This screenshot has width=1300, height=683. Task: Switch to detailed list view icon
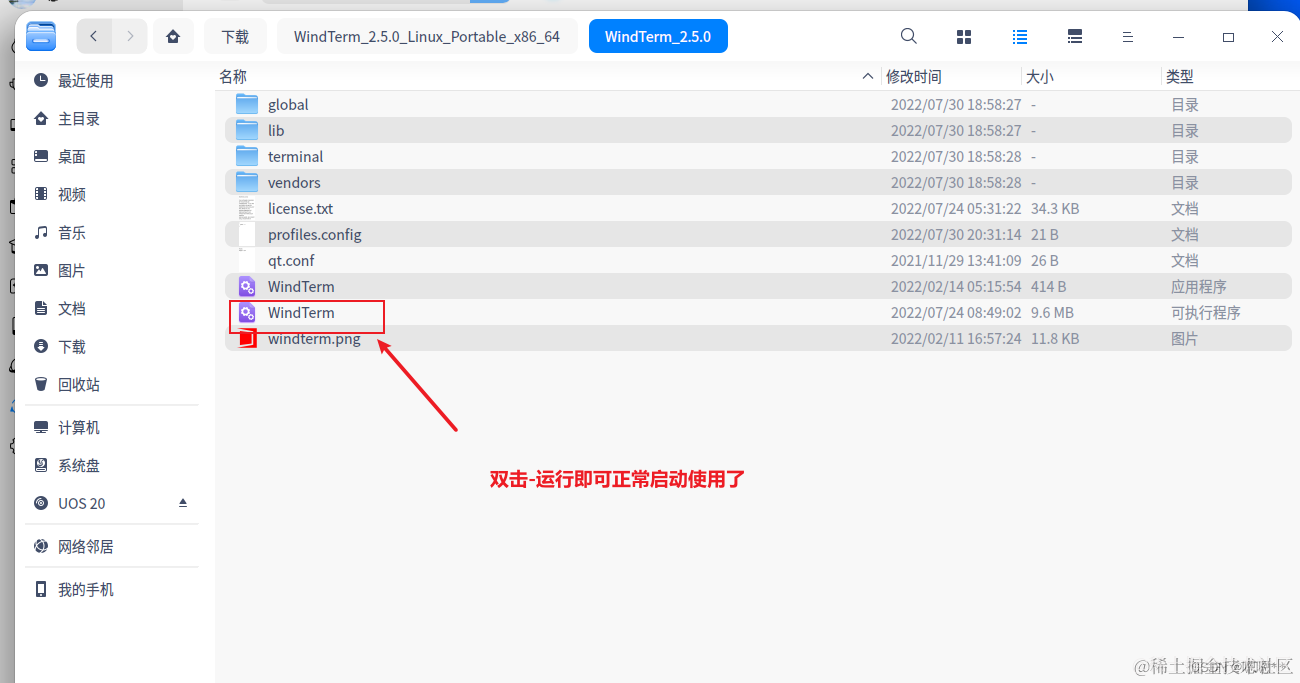1075,37
